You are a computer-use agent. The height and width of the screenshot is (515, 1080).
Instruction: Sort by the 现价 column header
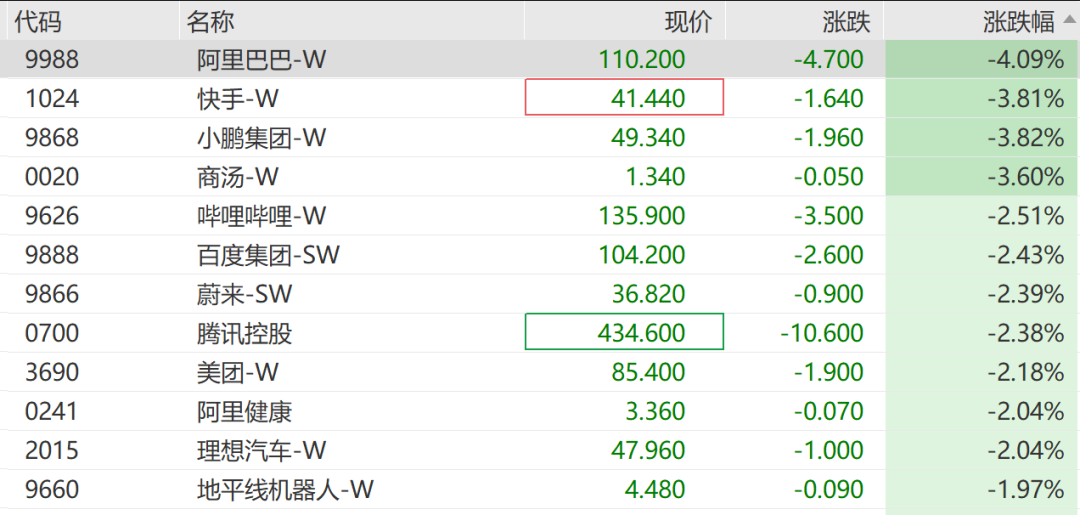pos(688,22)
